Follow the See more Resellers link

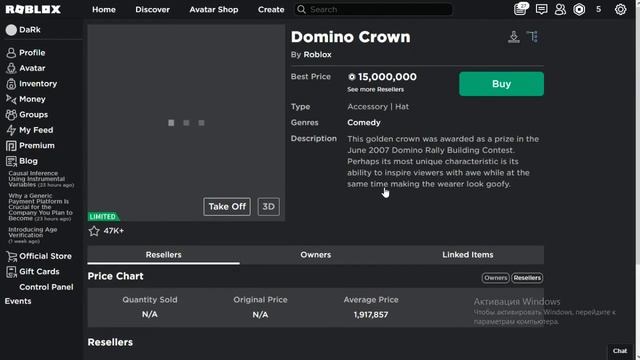coord(376,89)
